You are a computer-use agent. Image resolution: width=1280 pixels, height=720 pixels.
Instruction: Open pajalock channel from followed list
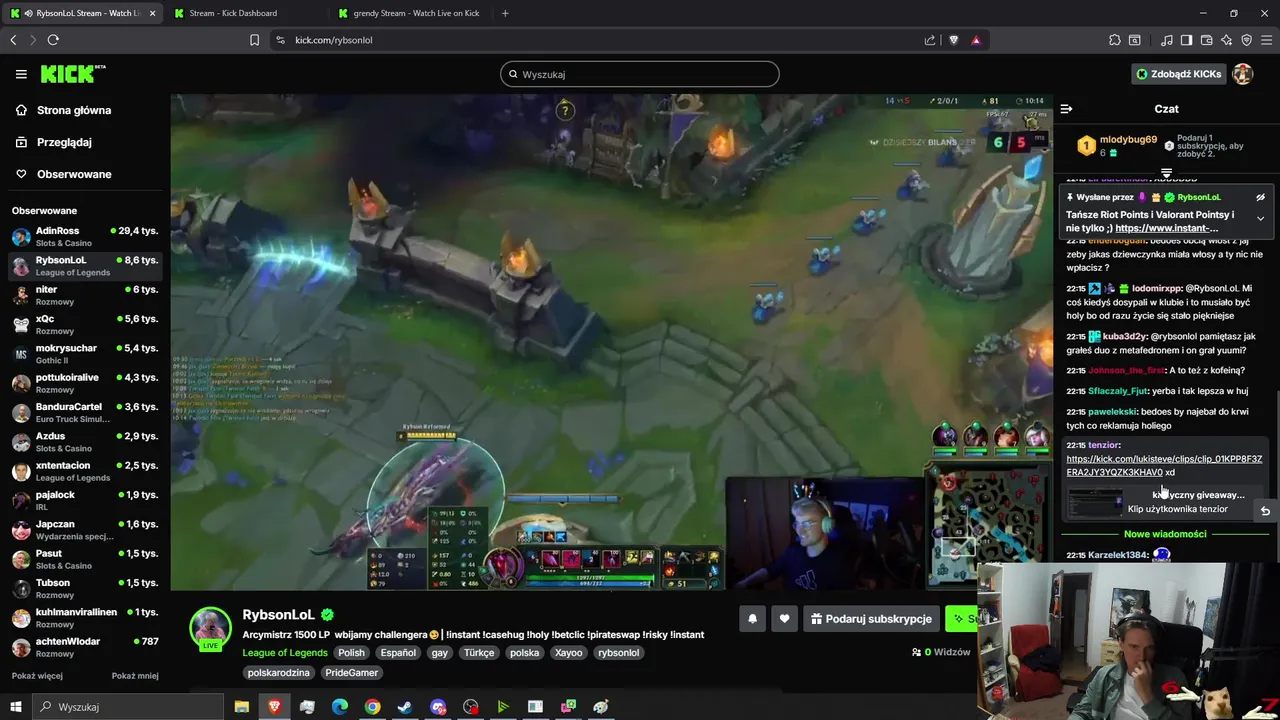click(84, 500)
